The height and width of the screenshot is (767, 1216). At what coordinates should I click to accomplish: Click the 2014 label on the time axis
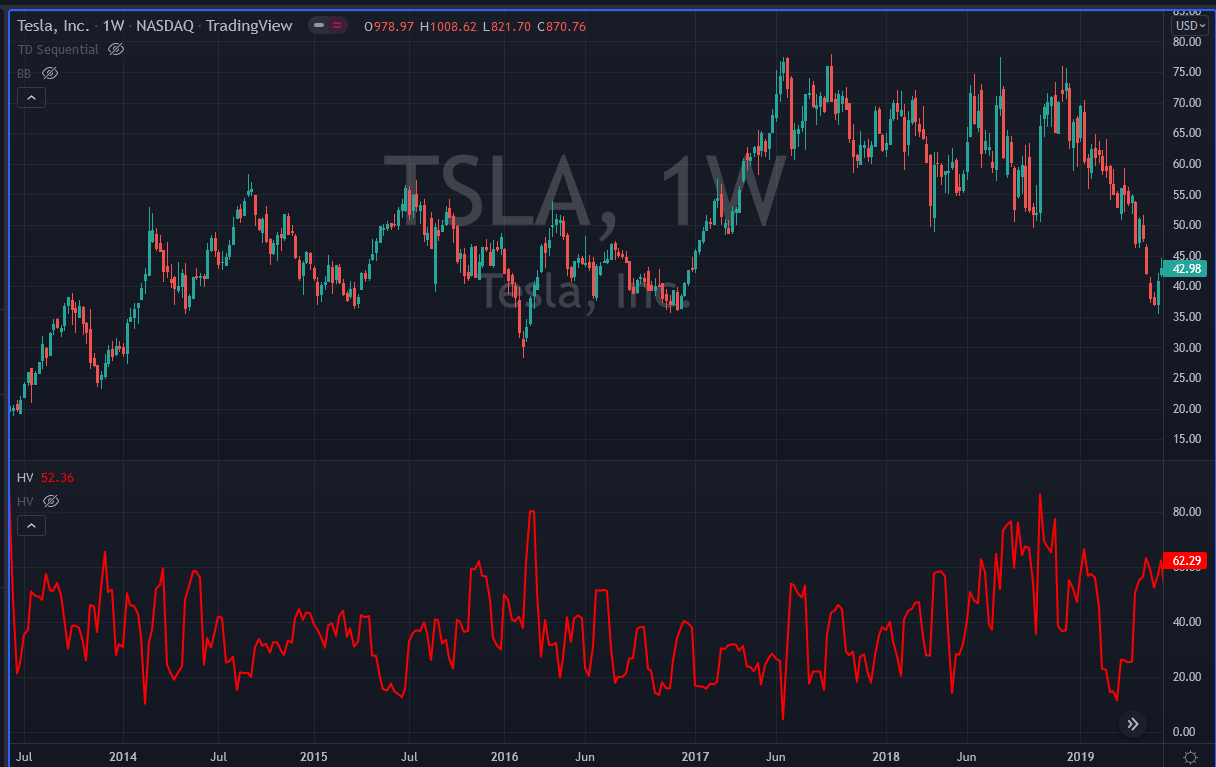point(123,756)
